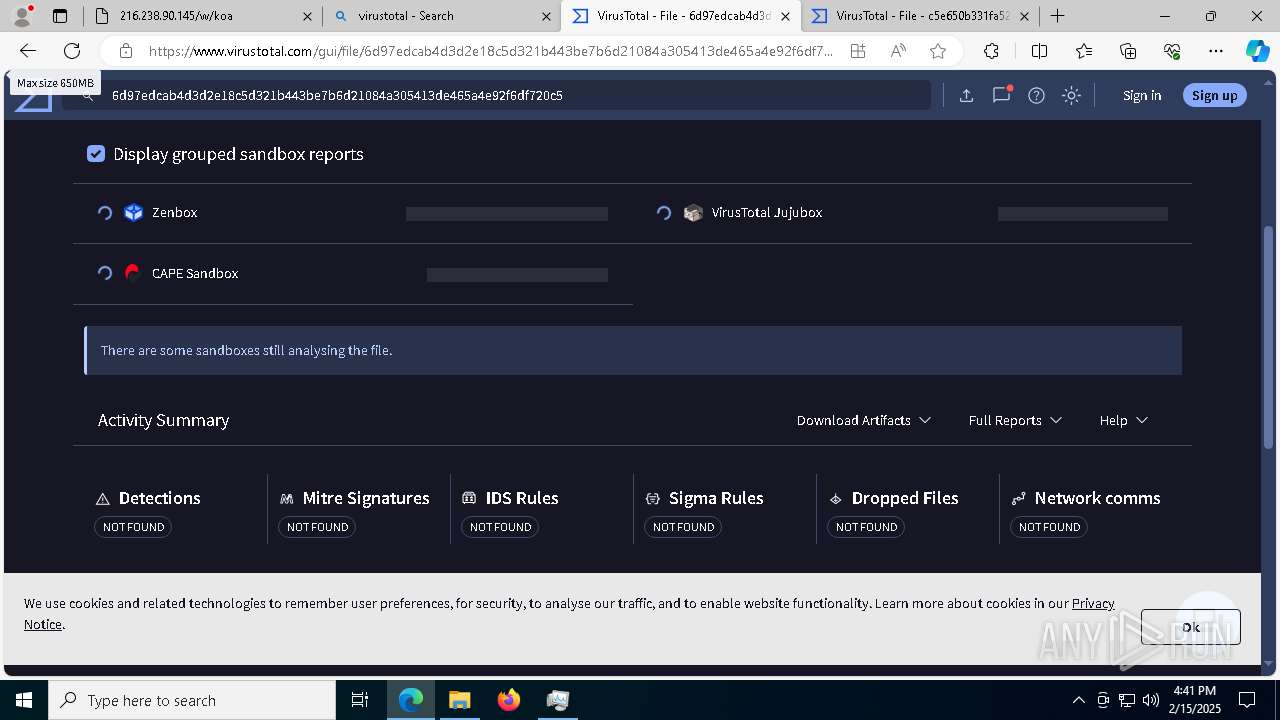Click the VirusTotal upload file icon

(966, 95)
